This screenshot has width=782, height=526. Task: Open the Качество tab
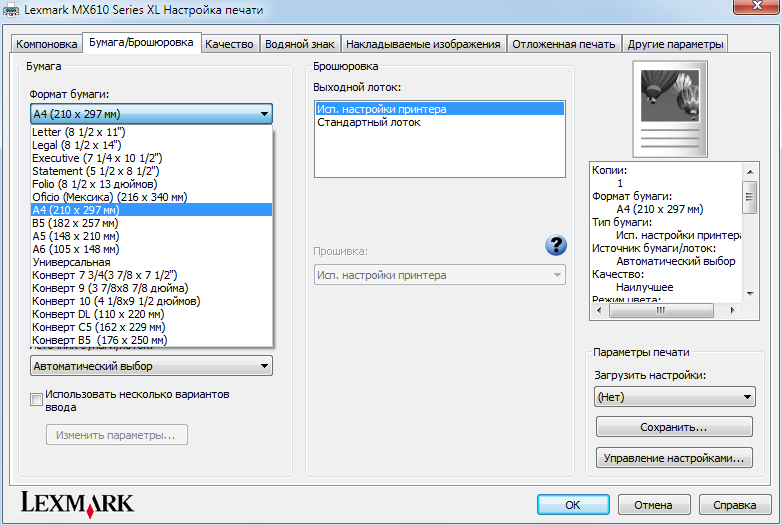coord(229,44)
